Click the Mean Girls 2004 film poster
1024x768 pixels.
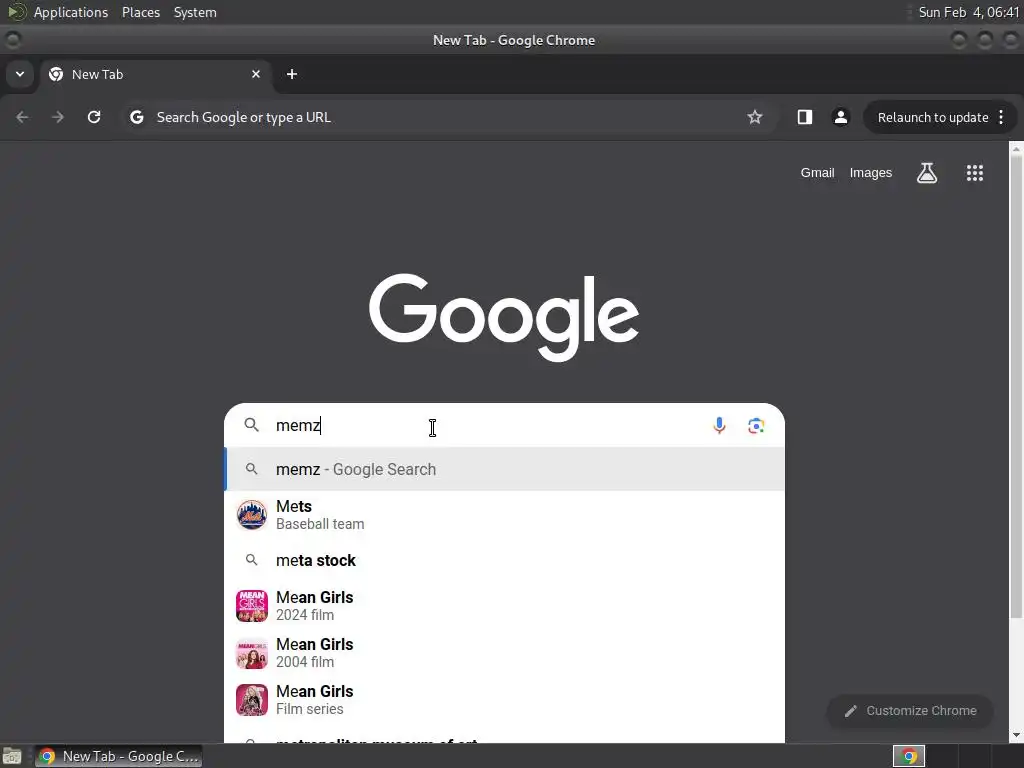click(x=251, y=653)
